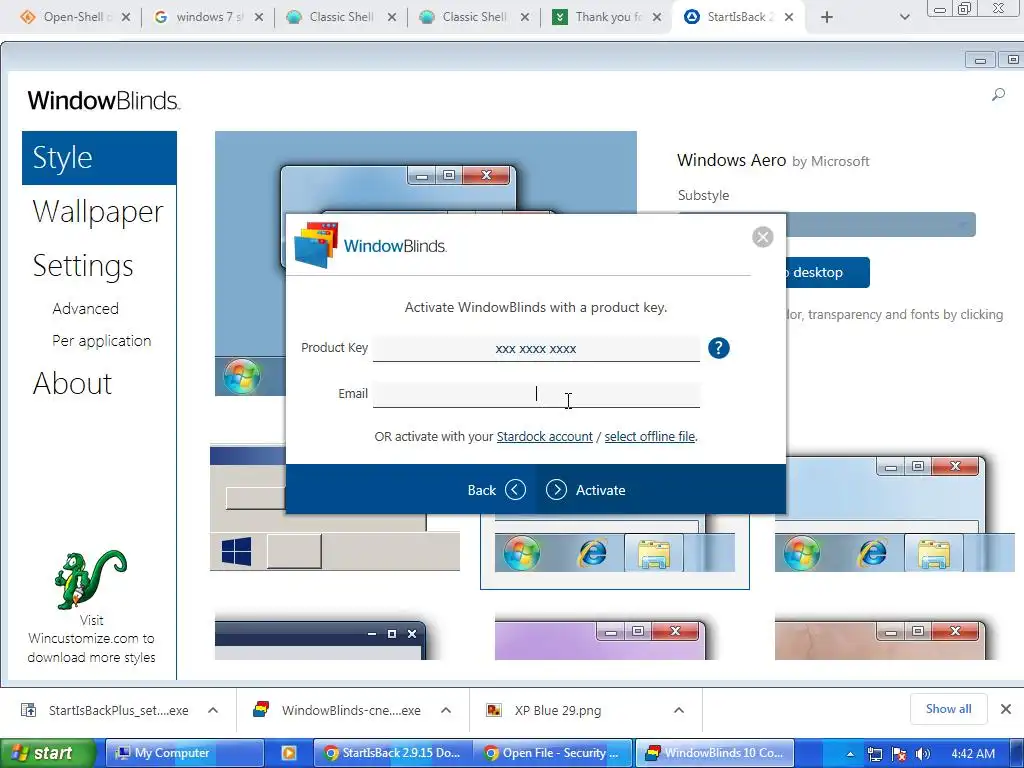The image size is (1024, 768).
Task: Click the Windows 7 start orb in the style preview
Action: tap(242, 376)
